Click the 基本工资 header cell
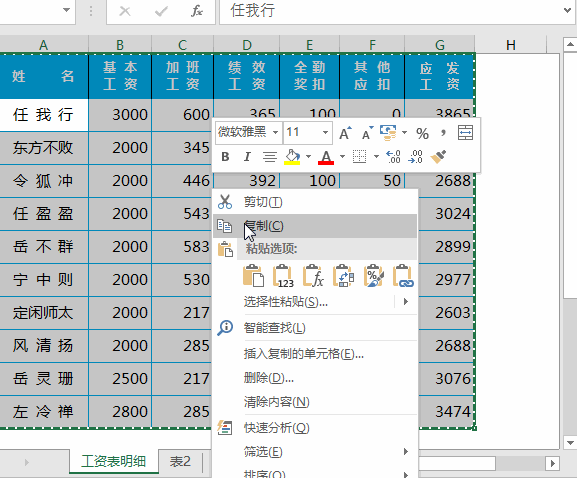The height and width of the screenshot is (478, 577). 120,77
